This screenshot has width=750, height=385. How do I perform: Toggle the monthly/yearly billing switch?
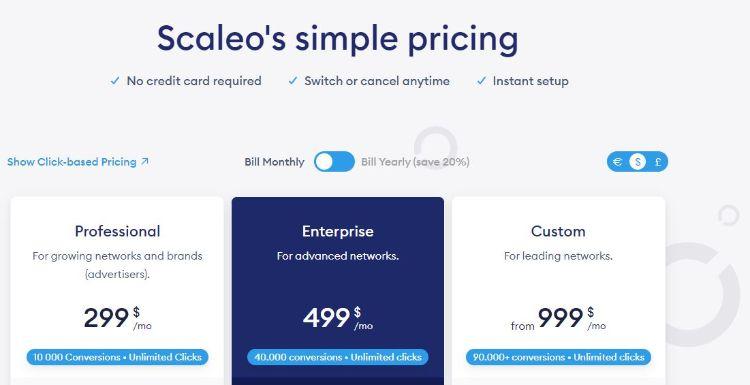(x=334, y=162)
